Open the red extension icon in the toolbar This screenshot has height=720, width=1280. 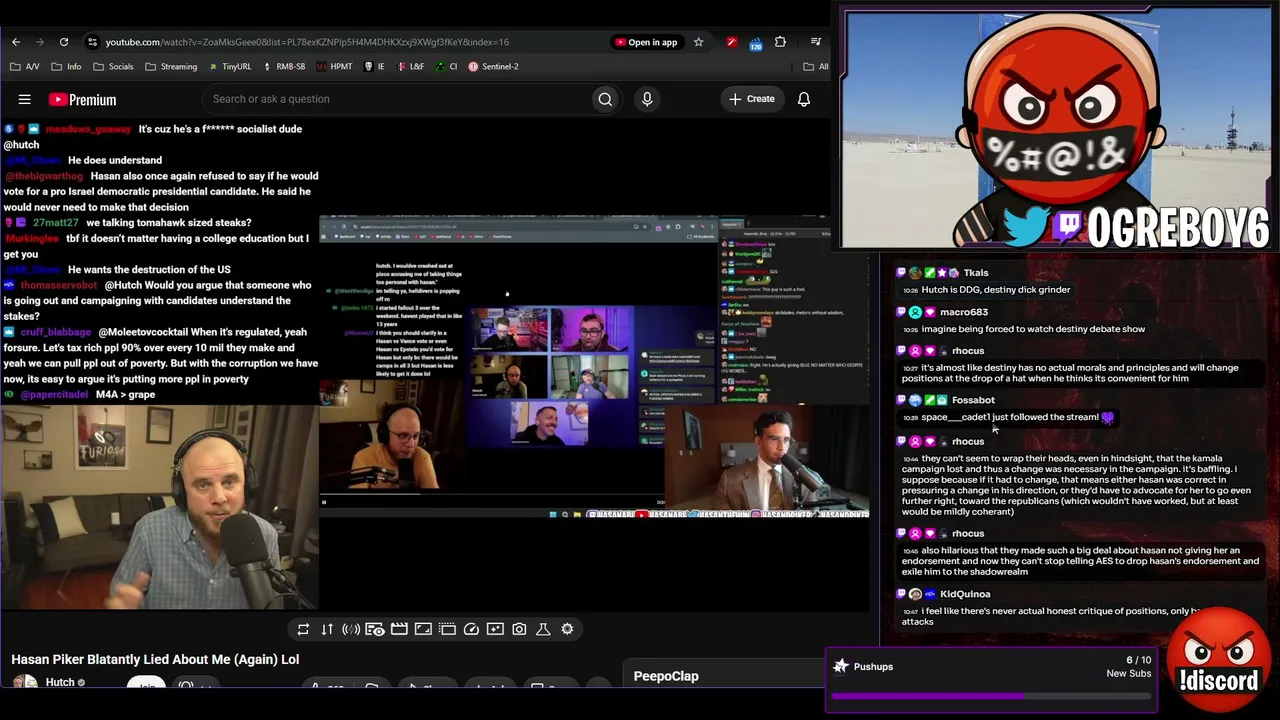click(732, 42)
